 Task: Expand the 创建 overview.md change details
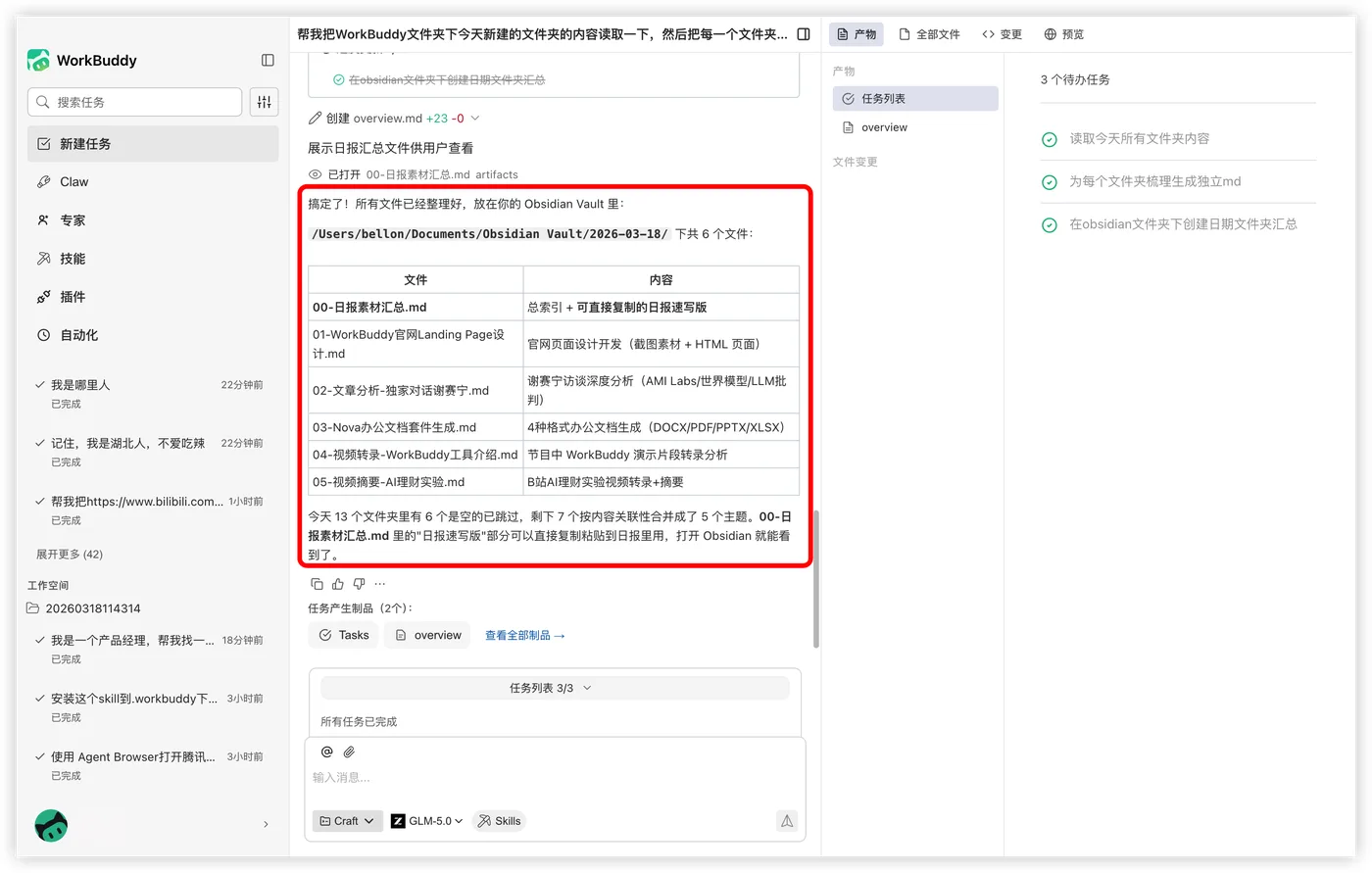475,119
